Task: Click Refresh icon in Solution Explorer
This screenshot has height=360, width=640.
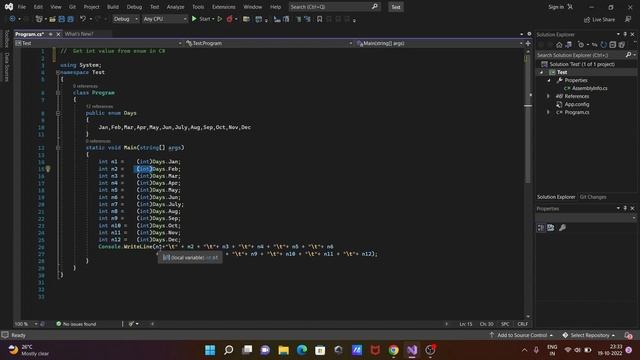Action: pos(604,45)
